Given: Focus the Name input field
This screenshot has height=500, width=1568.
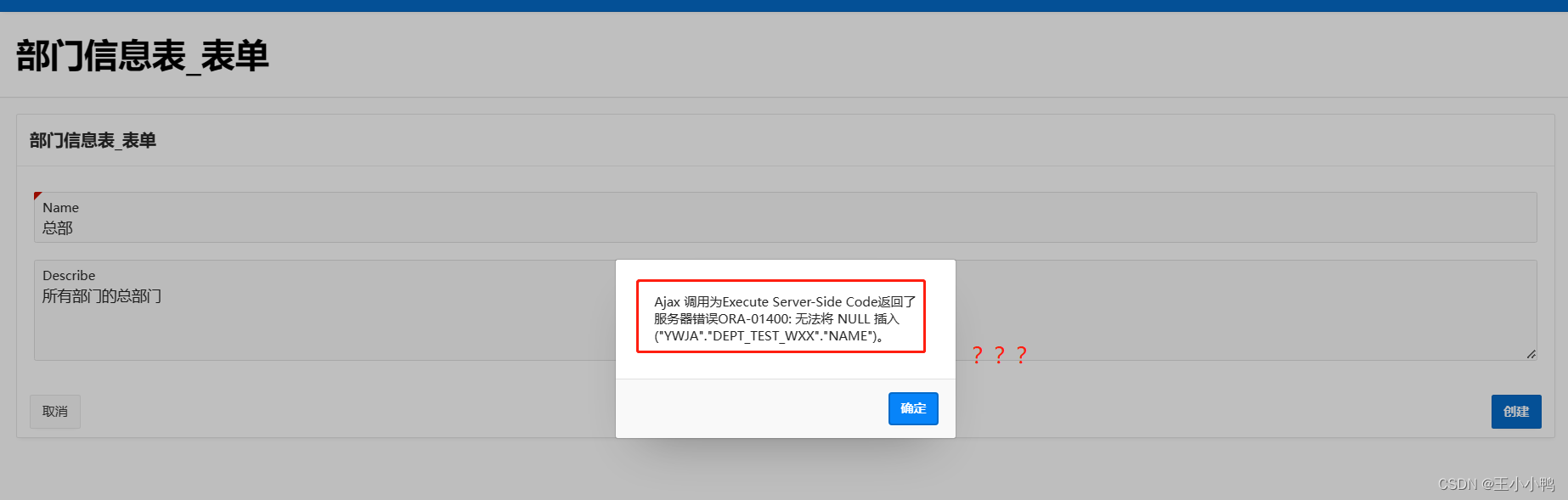Looking at the screenshot, I should tap(785, 217).
